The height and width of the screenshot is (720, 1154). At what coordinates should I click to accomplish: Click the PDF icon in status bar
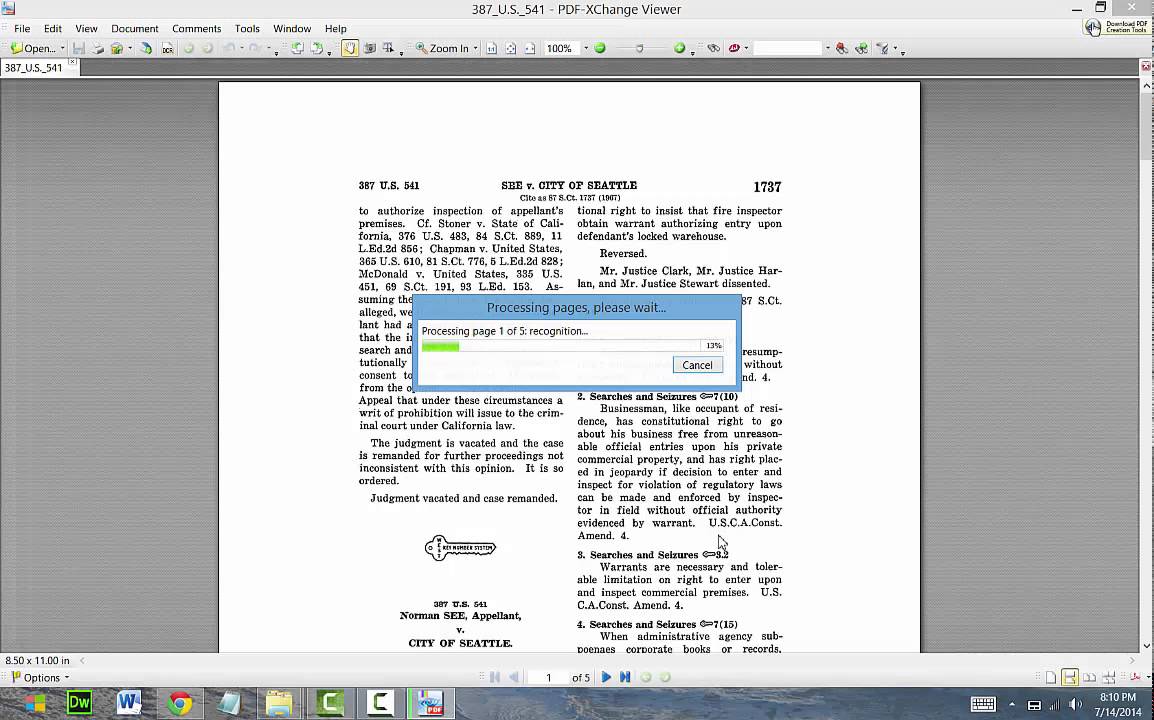click(1136, 677)
